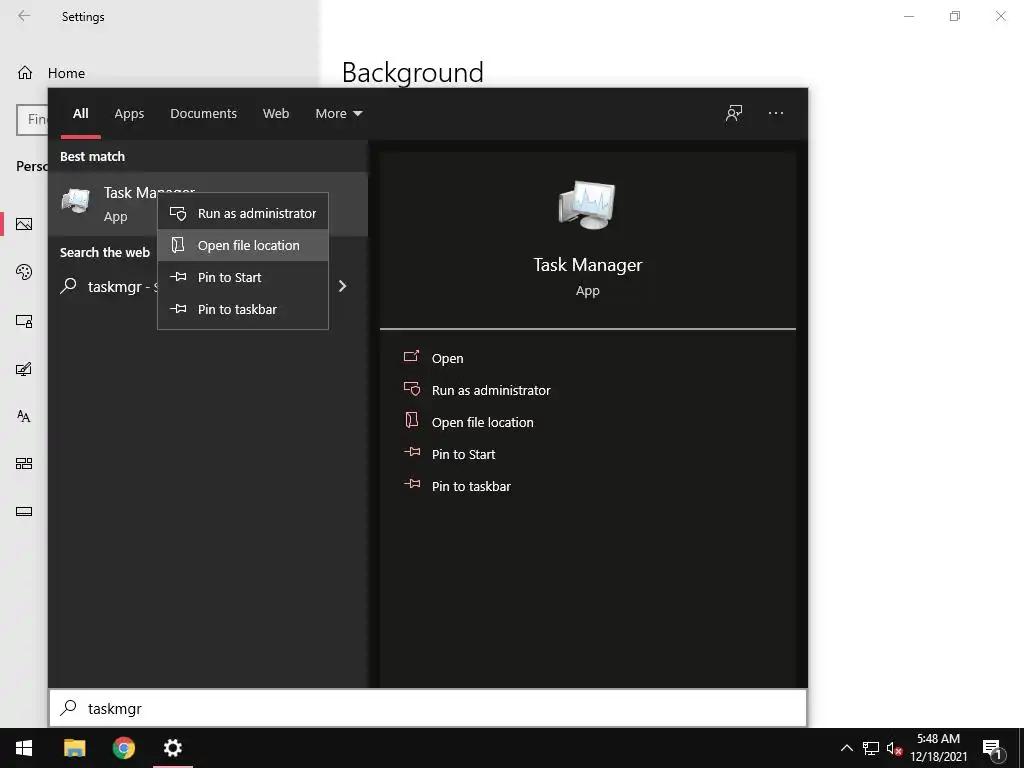1024x768 pixels.
Task: Click the magnifier icon in search box
Action: (69, 708)
